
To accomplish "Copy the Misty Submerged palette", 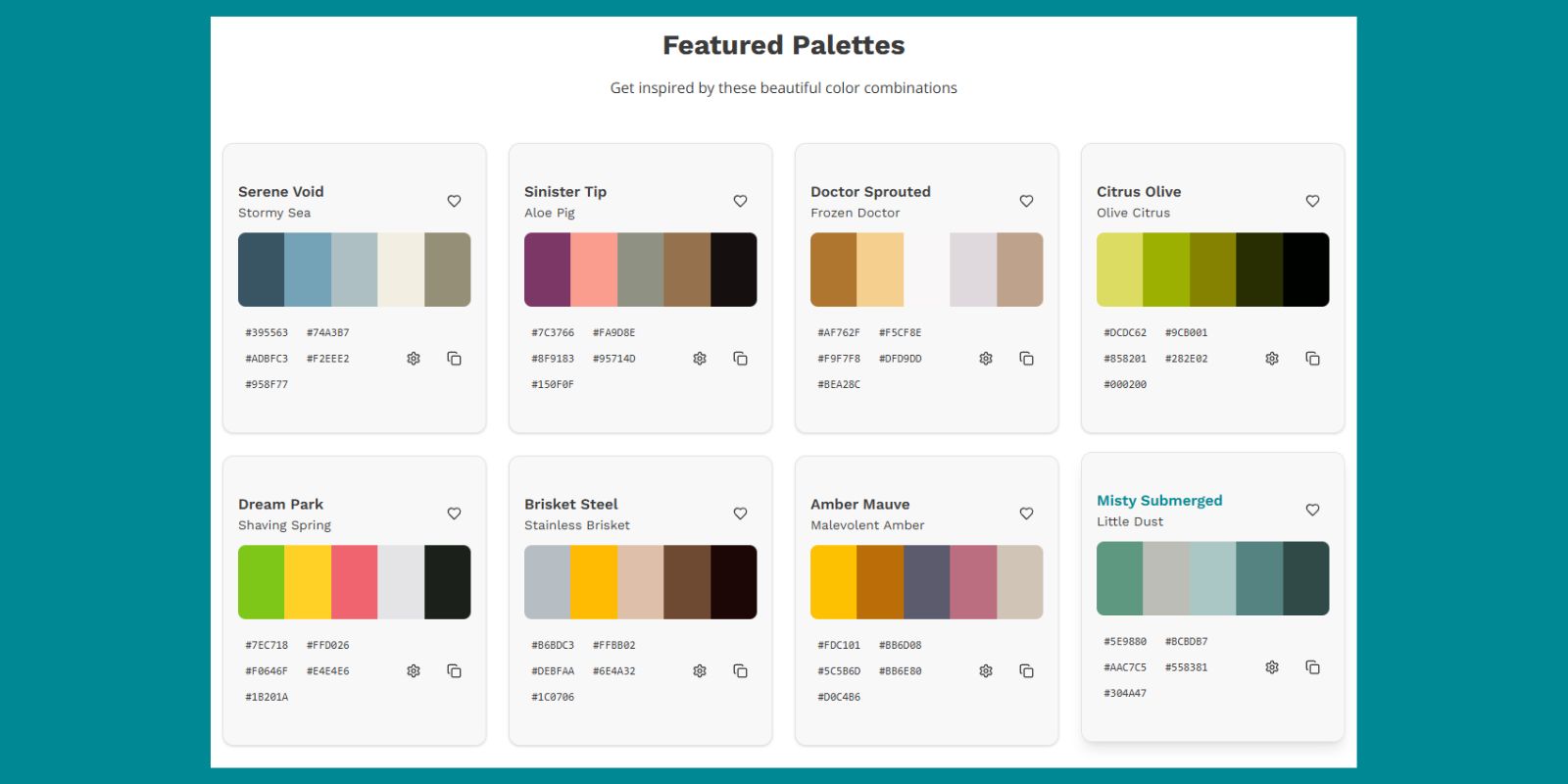I will point(1312,667).
